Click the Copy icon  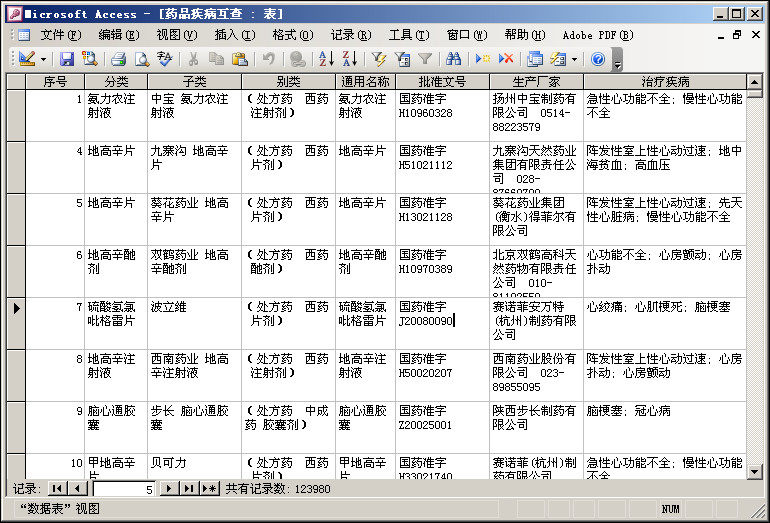(216, 59)
